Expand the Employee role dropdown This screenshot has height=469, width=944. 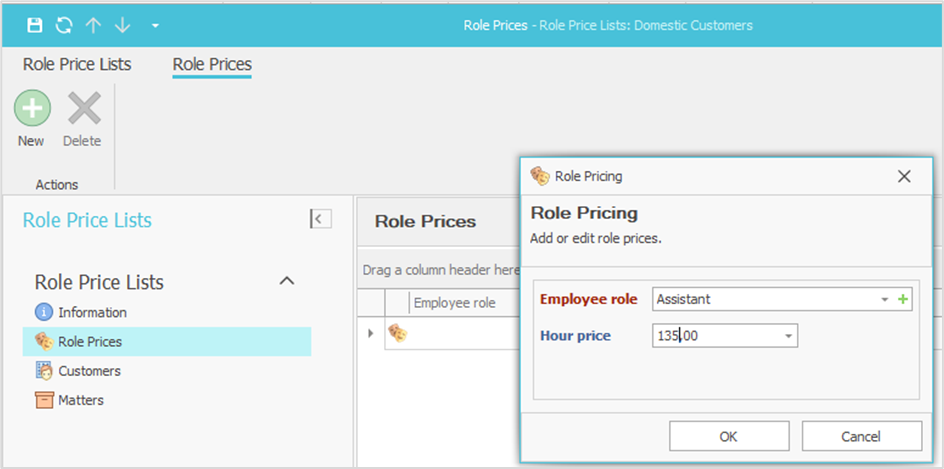(884, 299)
